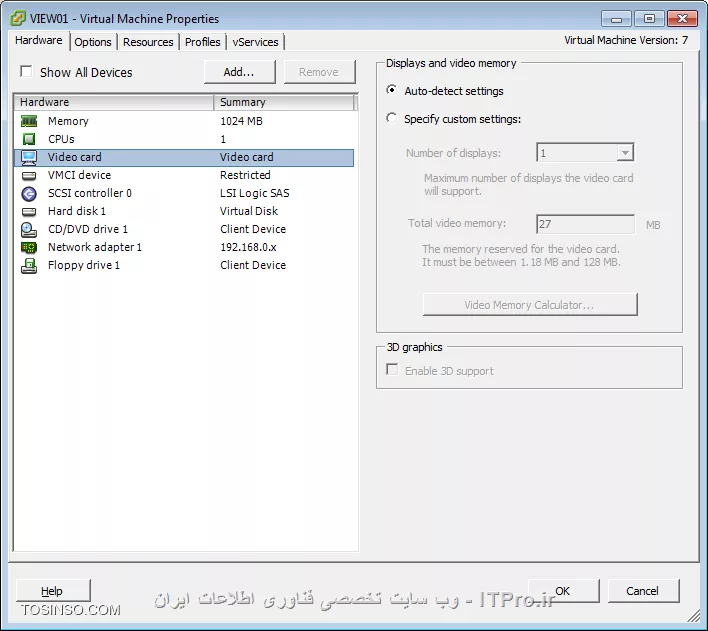Close the Virtual Machine Properties window

tap(682, 19)
